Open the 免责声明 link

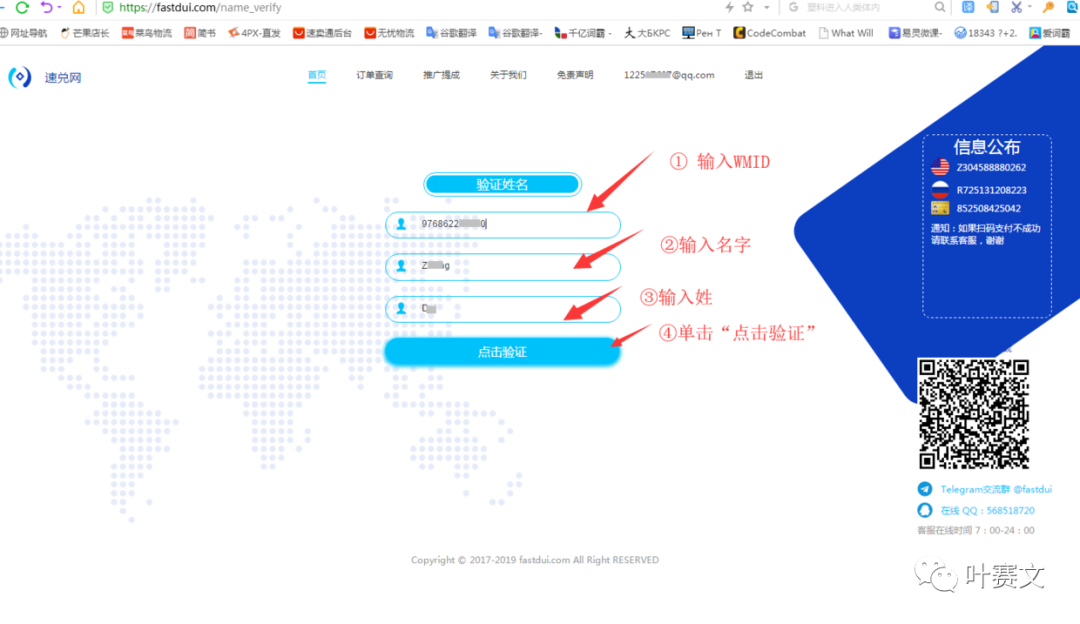575,75
